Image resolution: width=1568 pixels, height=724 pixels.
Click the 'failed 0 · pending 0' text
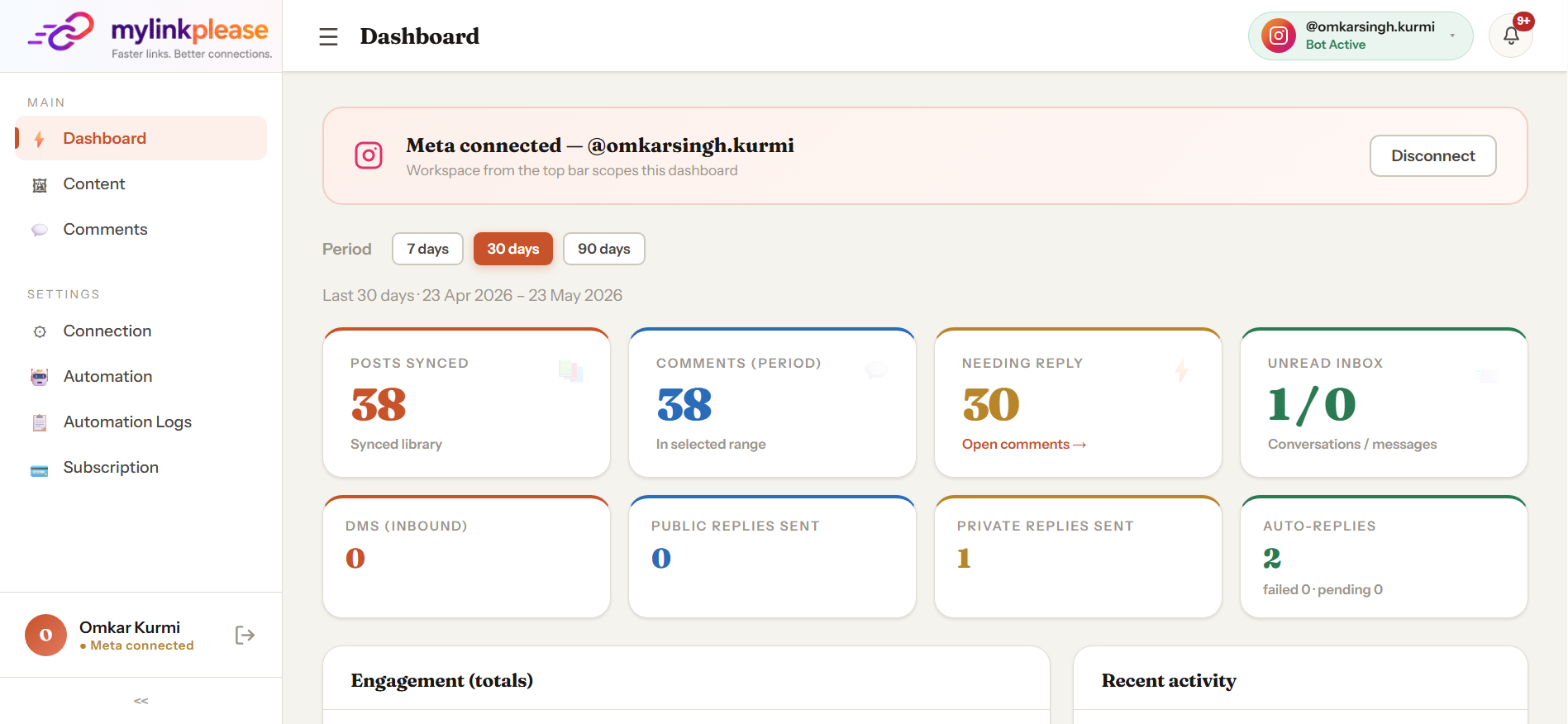[x=1323, y=589]
